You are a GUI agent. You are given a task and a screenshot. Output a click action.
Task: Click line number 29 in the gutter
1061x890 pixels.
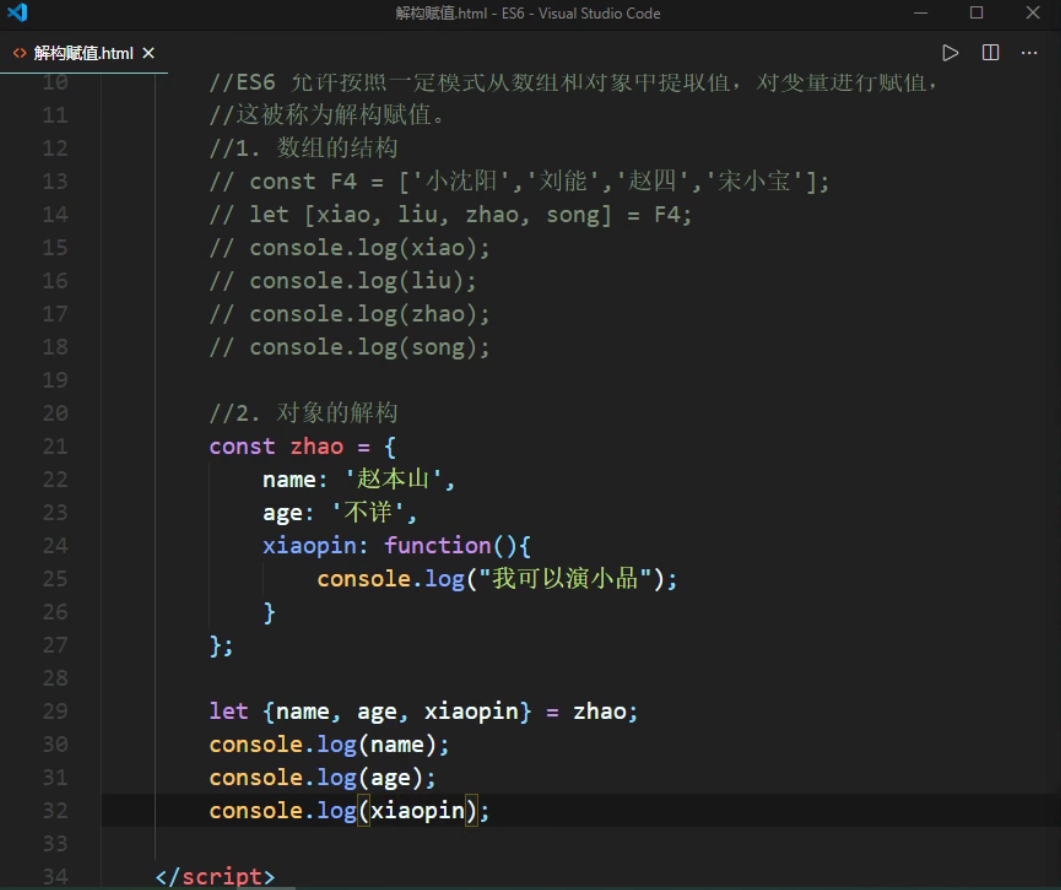pyautogui.click(x=55, y=711)
